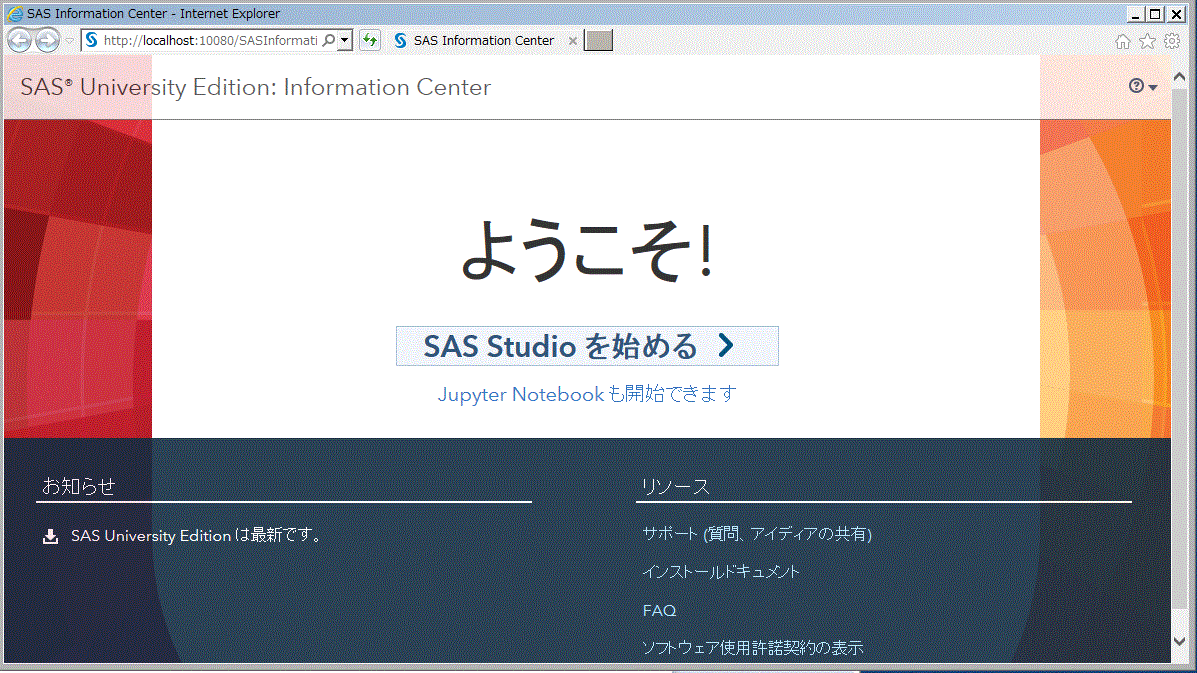The image size is (1197, 673).
Task: Go back with the browser Back arrow
Action: click(x=19, y=40)
